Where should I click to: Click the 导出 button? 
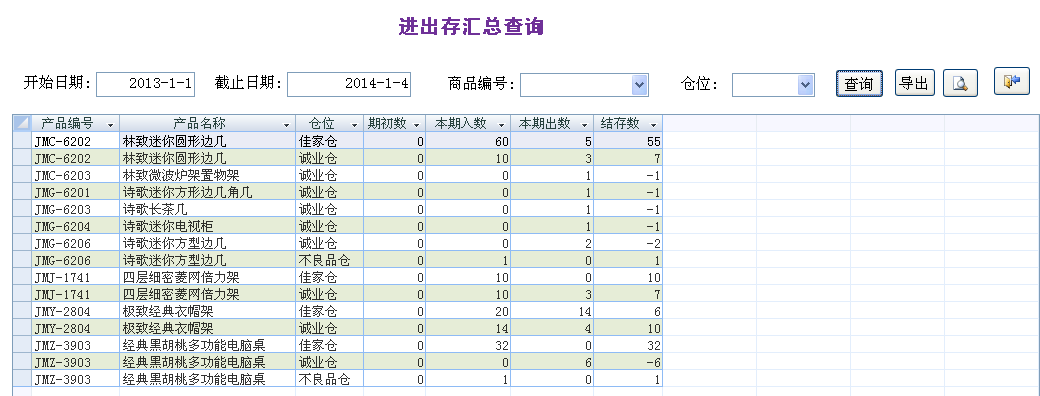click(x=915, y=83)
